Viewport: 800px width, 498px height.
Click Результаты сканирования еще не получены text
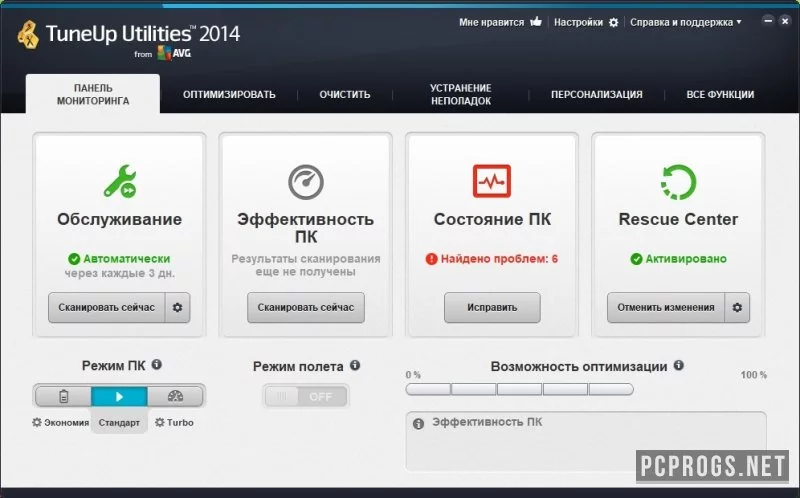306,265
